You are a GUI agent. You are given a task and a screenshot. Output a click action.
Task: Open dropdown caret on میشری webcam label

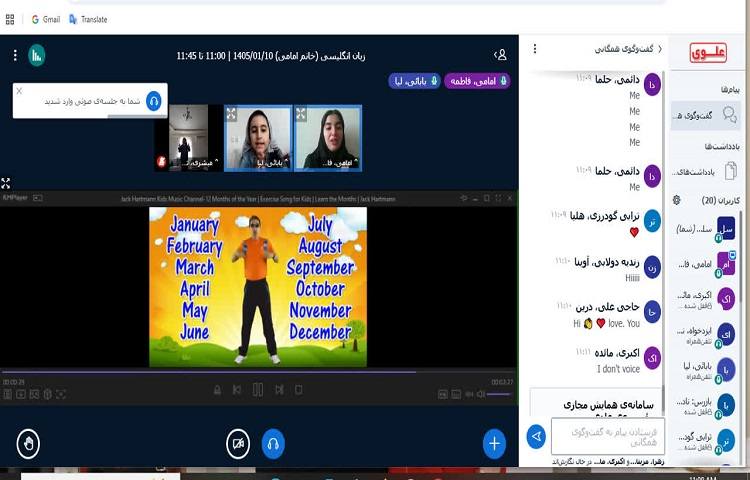click(216, 162)
